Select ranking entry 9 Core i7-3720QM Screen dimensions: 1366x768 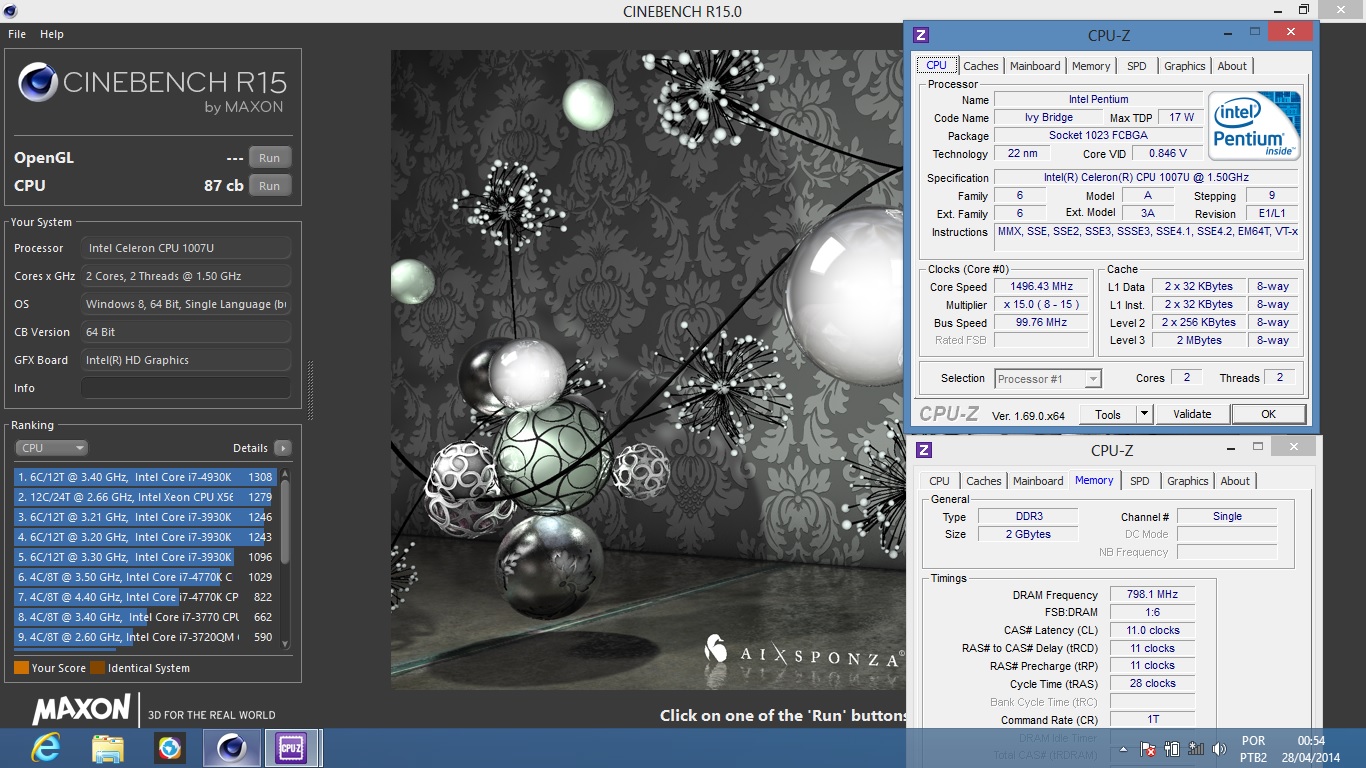click(146, 637)
